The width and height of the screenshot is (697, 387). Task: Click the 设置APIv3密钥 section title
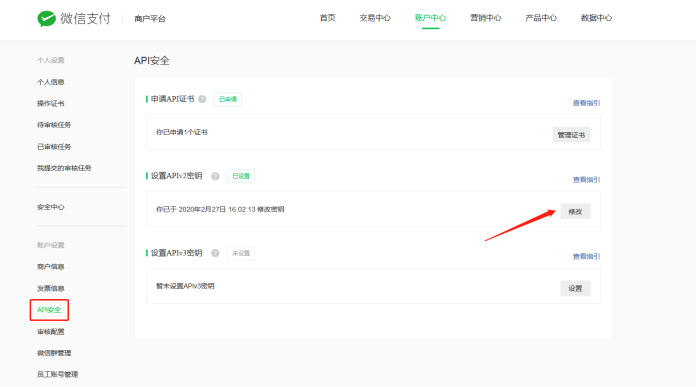click(x=176, y=252)
